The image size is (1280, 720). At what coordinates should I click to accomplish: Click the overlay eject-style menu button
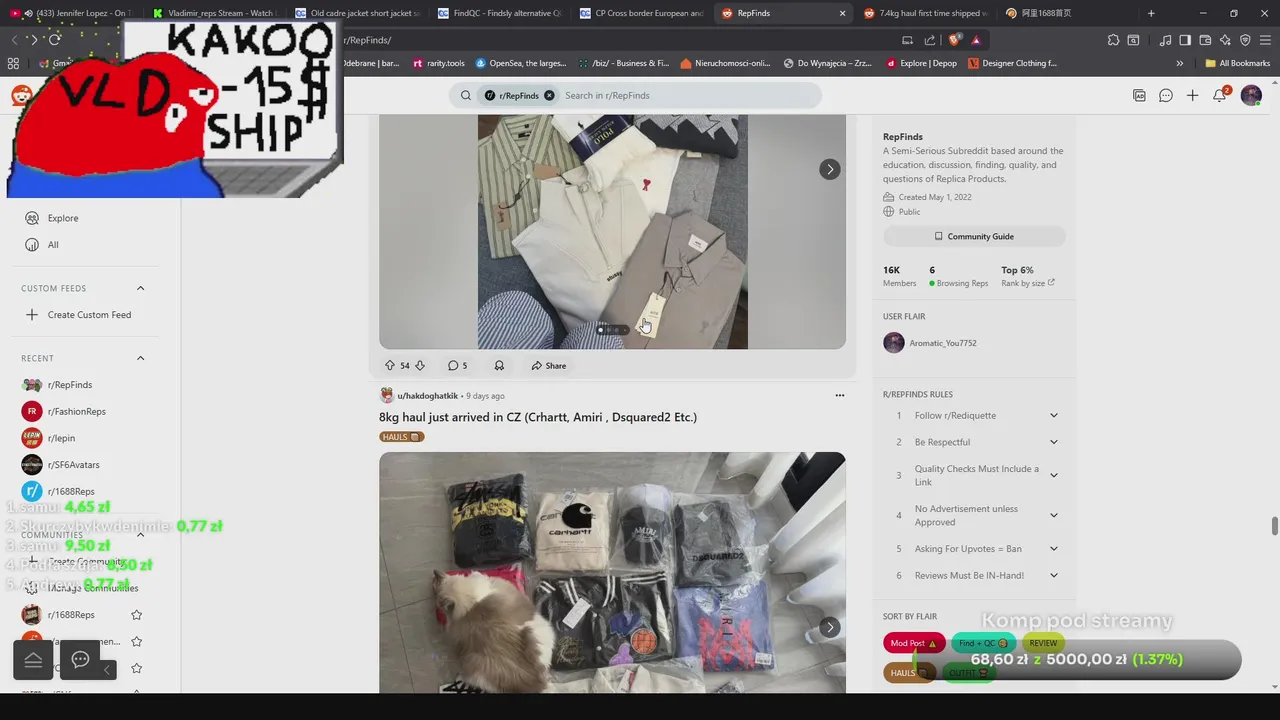[33, 659]
